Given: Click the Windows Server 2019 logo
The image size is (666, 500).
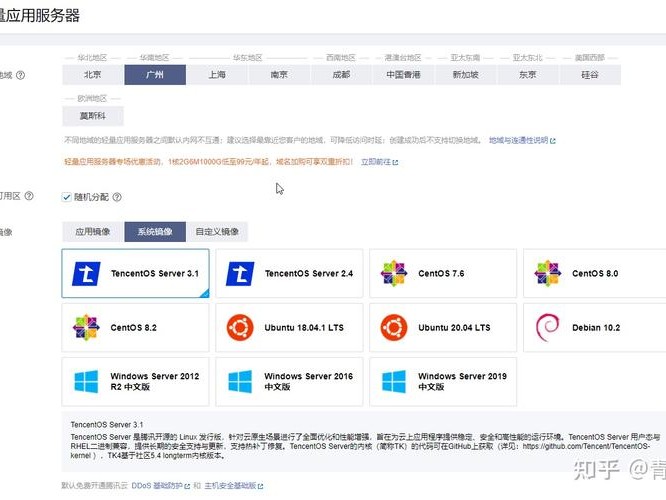Looking at the screenshot, I should 394,381.
